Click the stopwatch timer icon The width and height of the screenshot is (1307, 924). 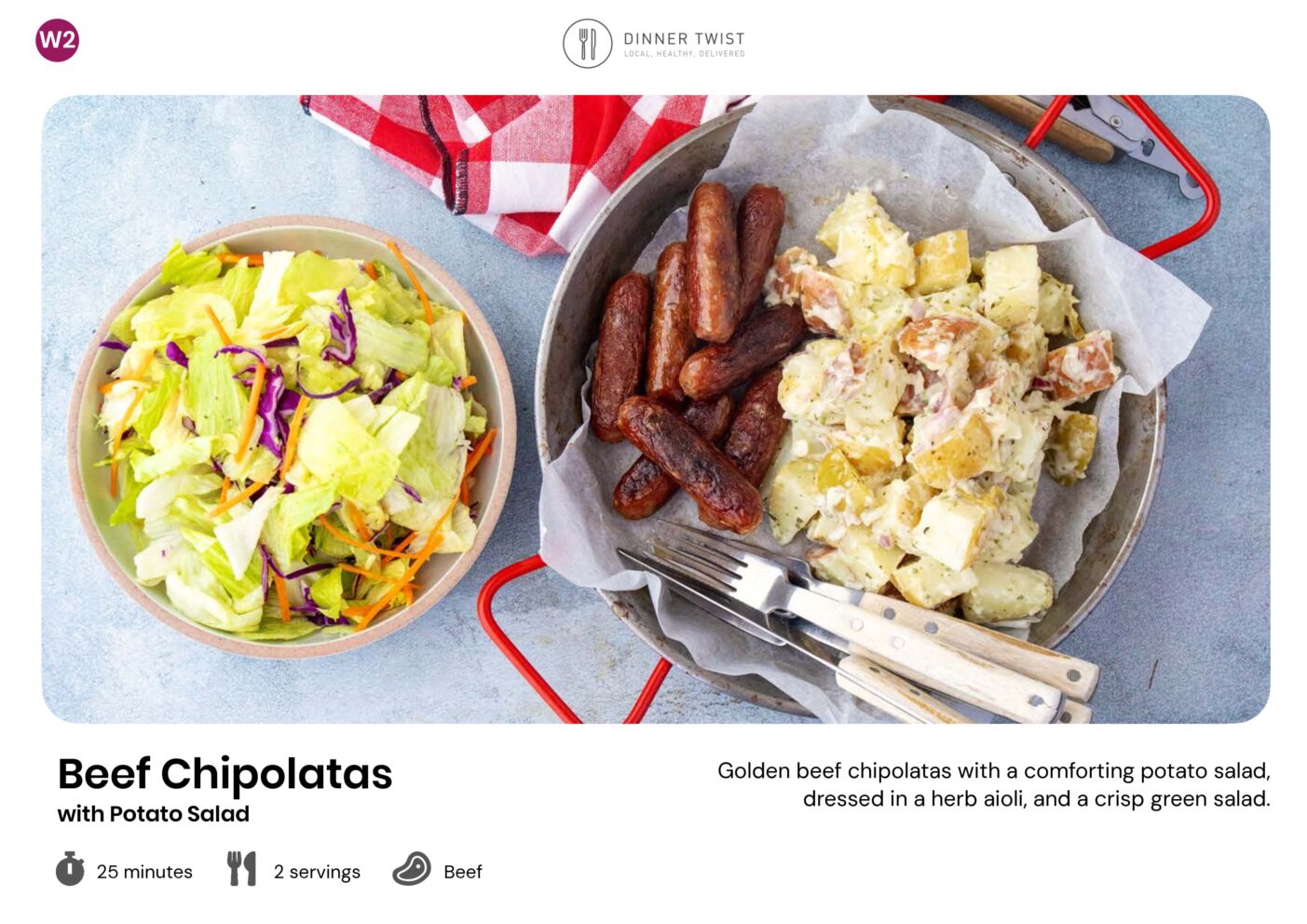tap(70, 868)
